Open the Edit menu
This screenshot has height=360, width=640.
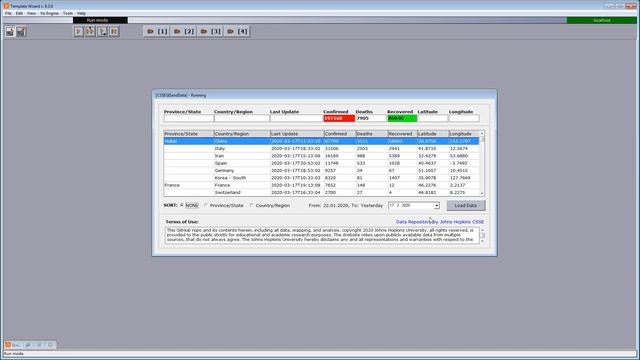click(x=19, y=13)
